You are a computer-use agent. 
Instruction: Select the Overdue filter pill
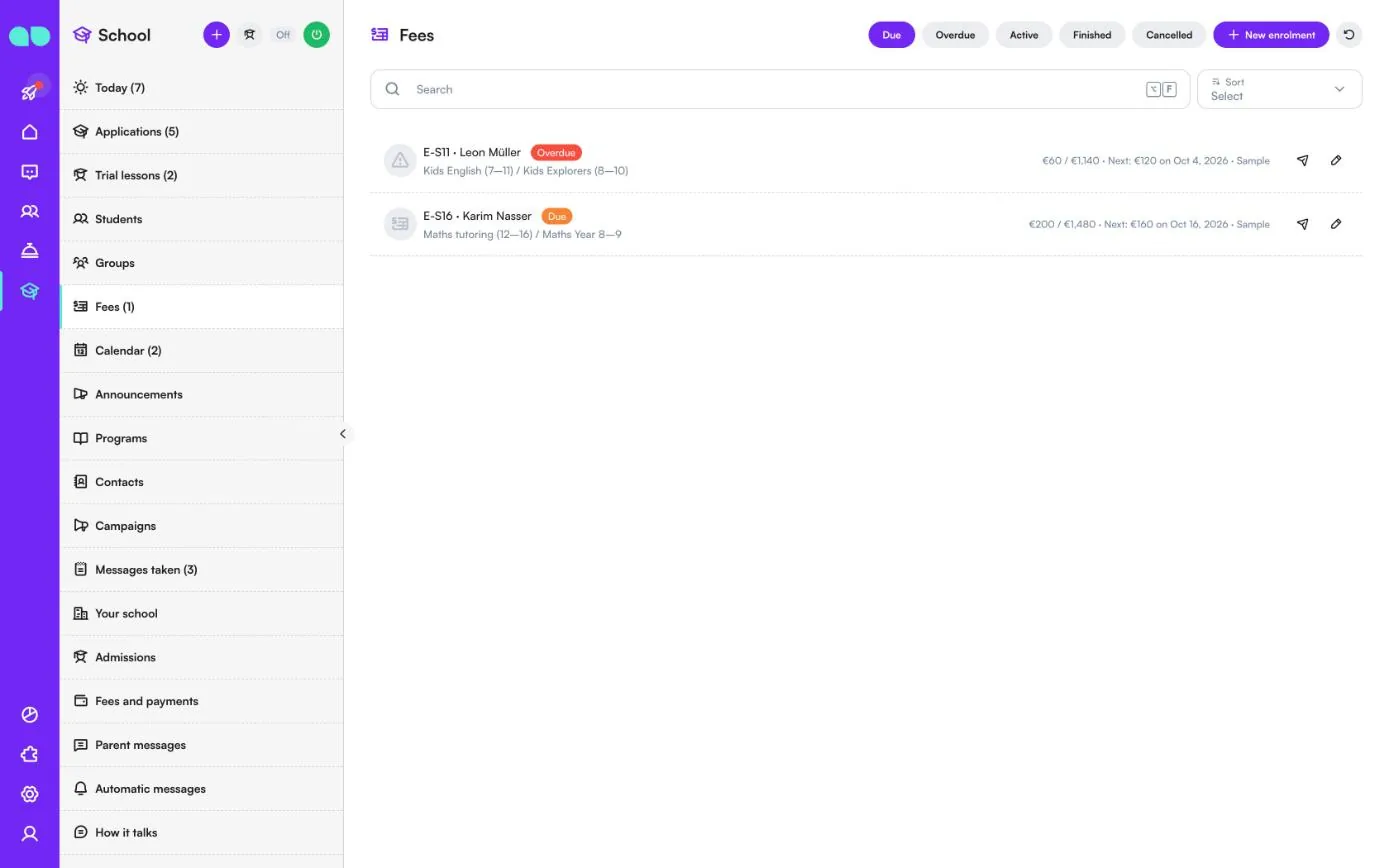tap(955, 35)
